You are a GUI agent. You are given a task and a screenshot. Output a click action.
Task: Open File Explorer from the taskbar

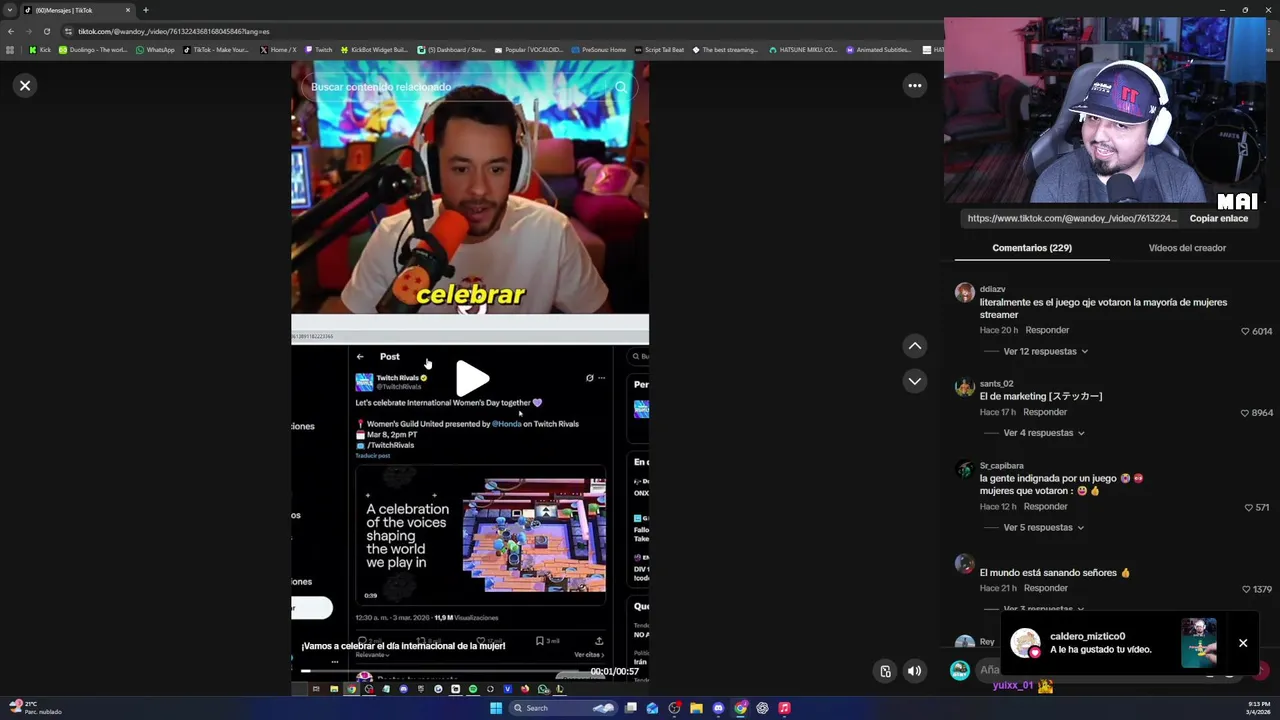[696, 708]
